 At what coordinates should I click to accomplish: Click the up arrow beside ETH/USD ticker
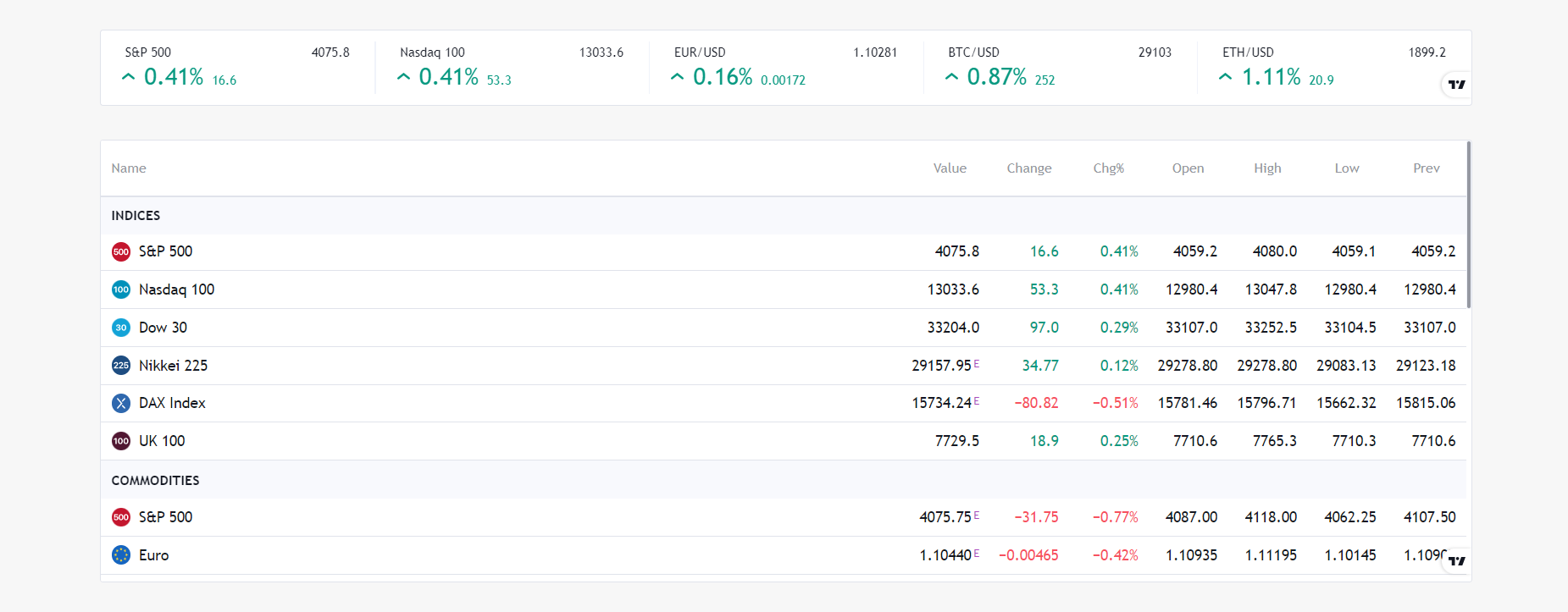[1225, 77]
